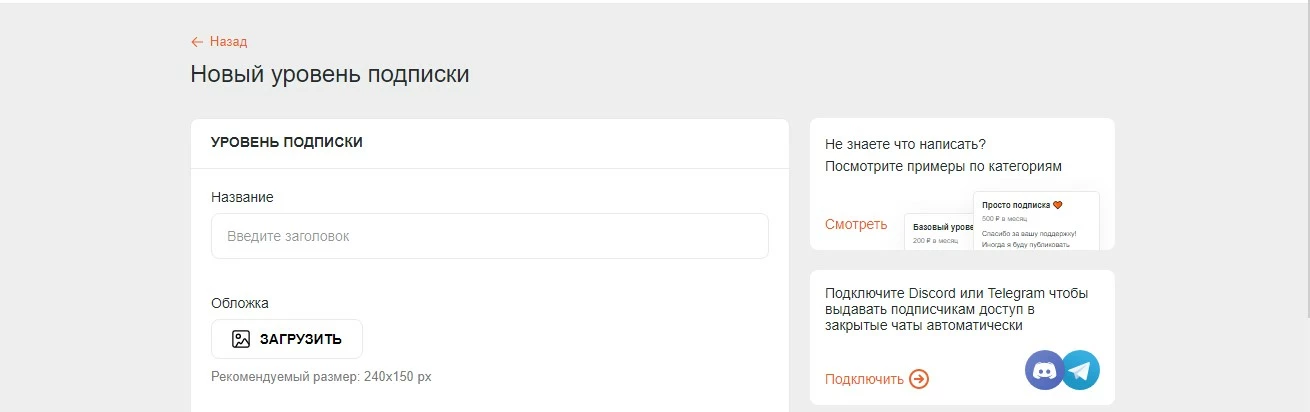Click the circled arrow icon beside Подключить

pyautogui.click(x=919, y=379)
